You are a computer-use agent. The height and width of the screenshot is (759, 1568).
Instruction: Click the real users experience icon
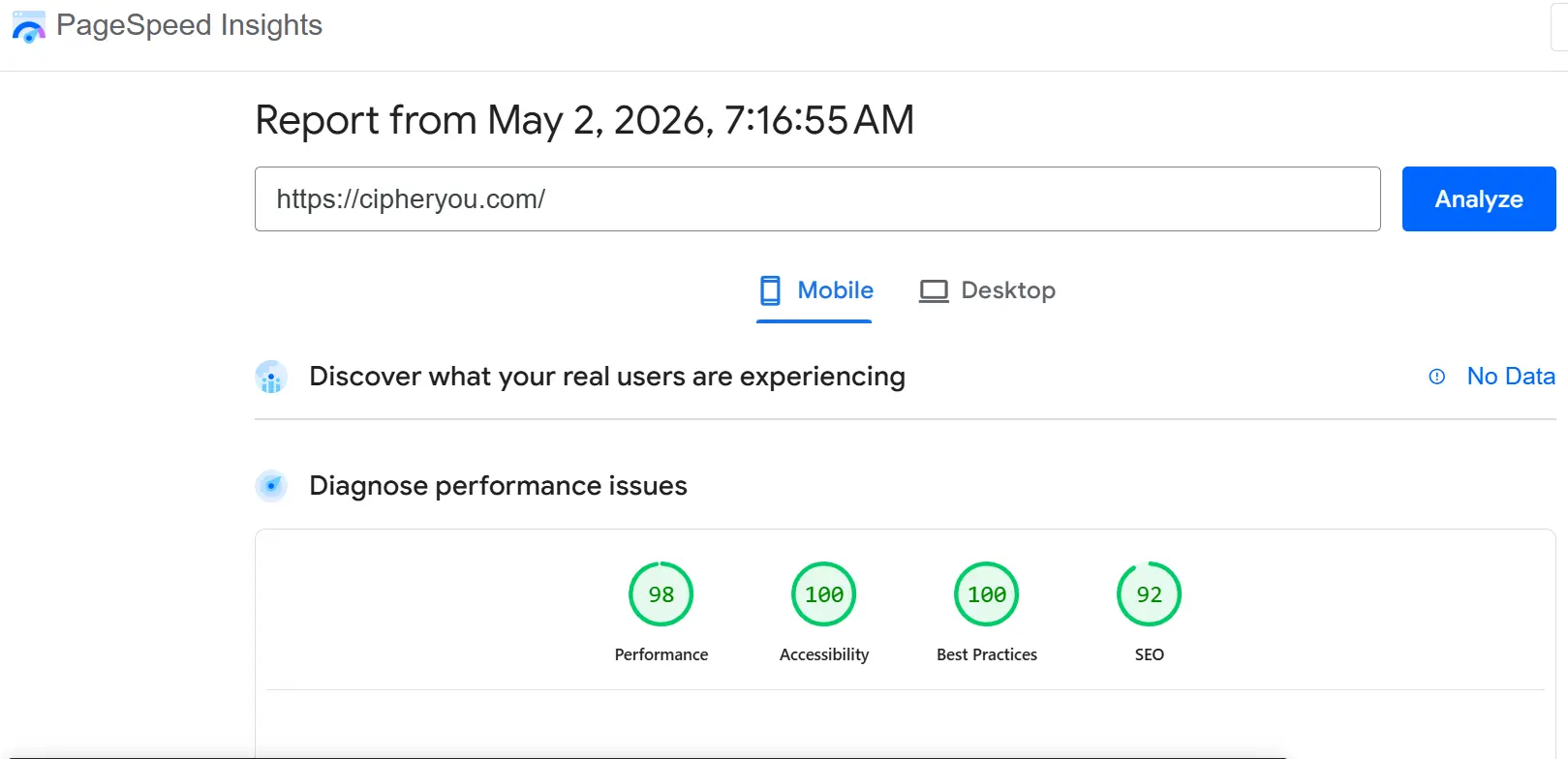(271, 377)
